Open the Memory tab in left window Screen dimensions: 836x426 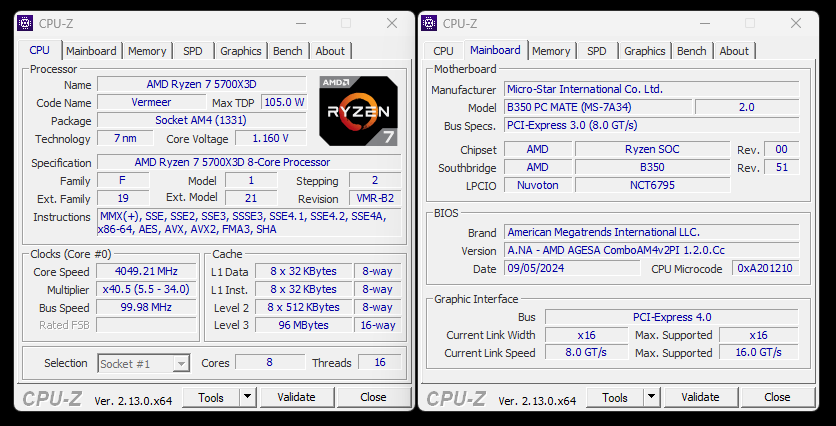(147, 51)
